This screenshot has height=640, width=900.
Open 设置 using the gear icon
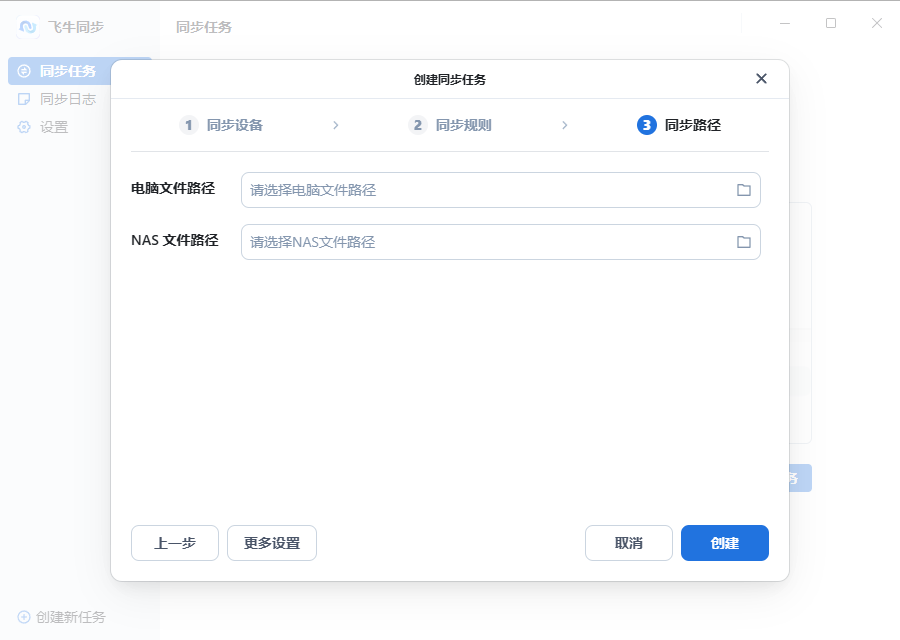coord(25,127)
